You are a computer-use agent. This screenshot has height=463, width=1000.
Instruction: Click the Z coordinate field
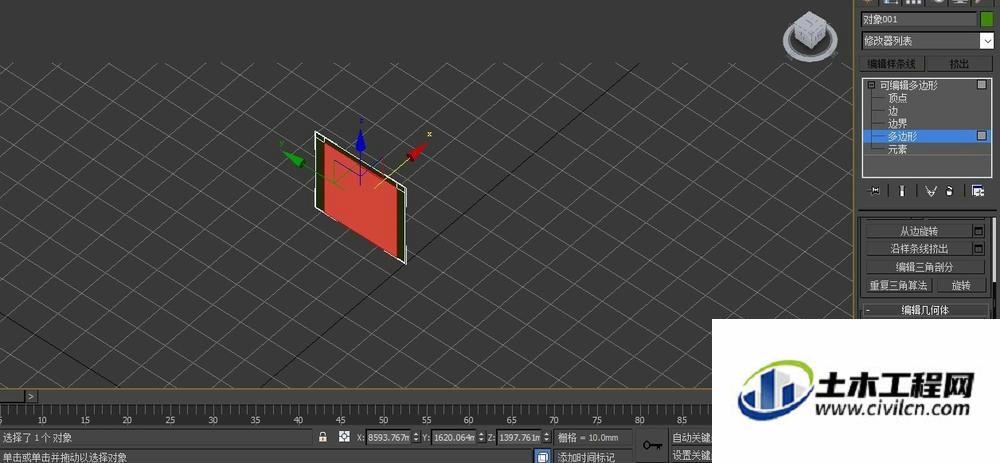click(x=519, y=437)
